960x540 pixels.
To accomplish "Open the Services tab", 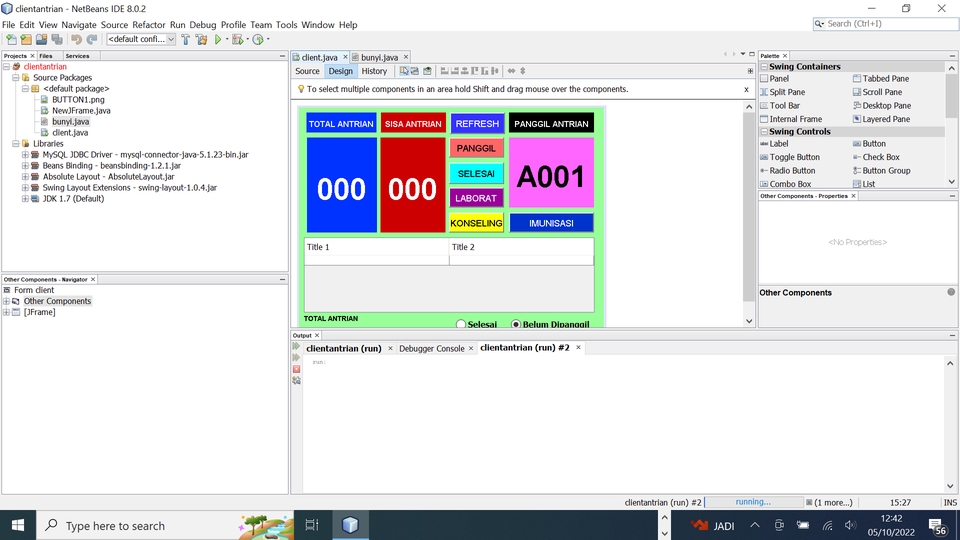I will click(77, 56).
